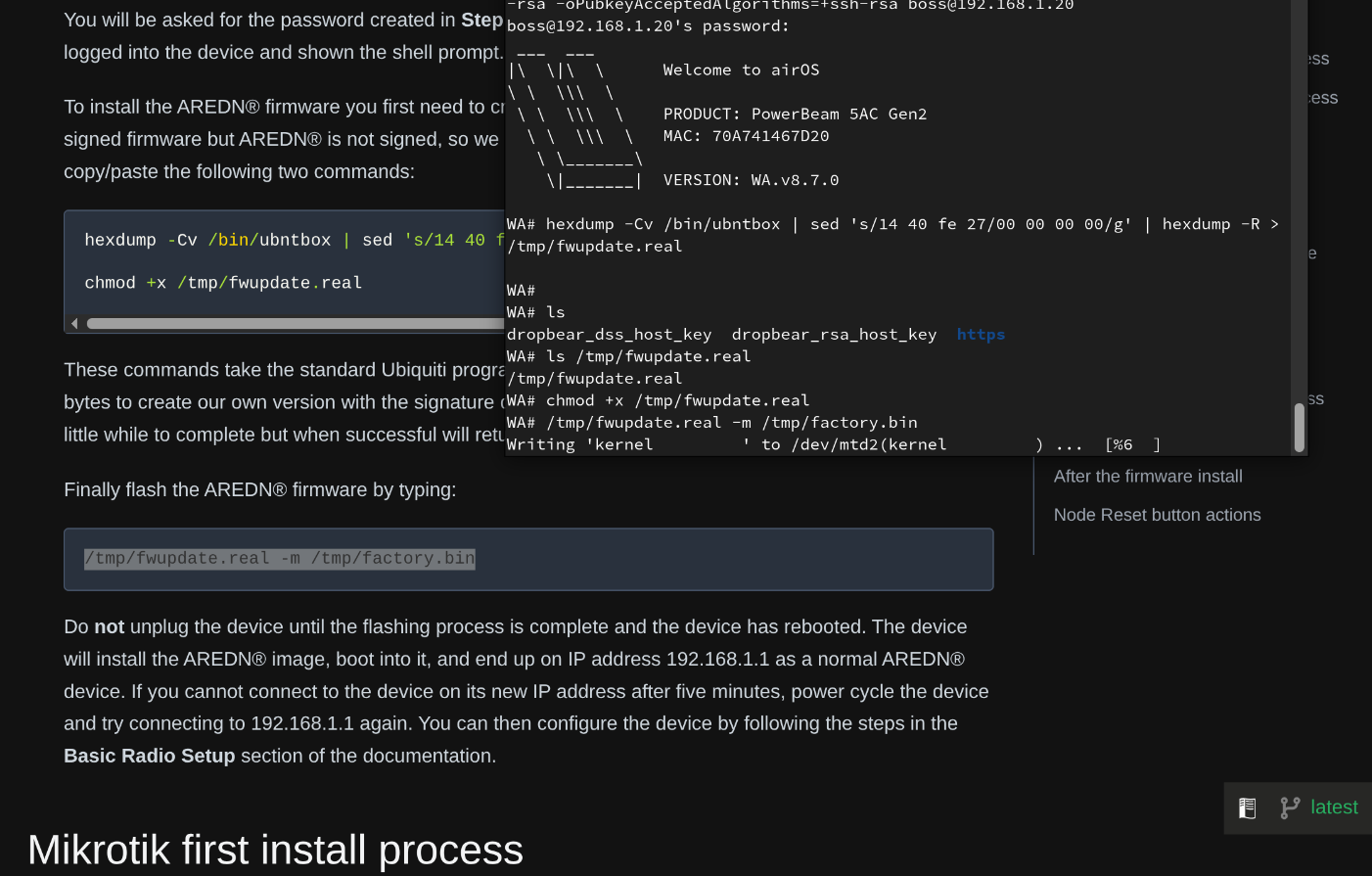The width and height of the screenshot is (1372, 876).
Task: Expand the 'latest' version flyout
Action: coord(1333,807)
